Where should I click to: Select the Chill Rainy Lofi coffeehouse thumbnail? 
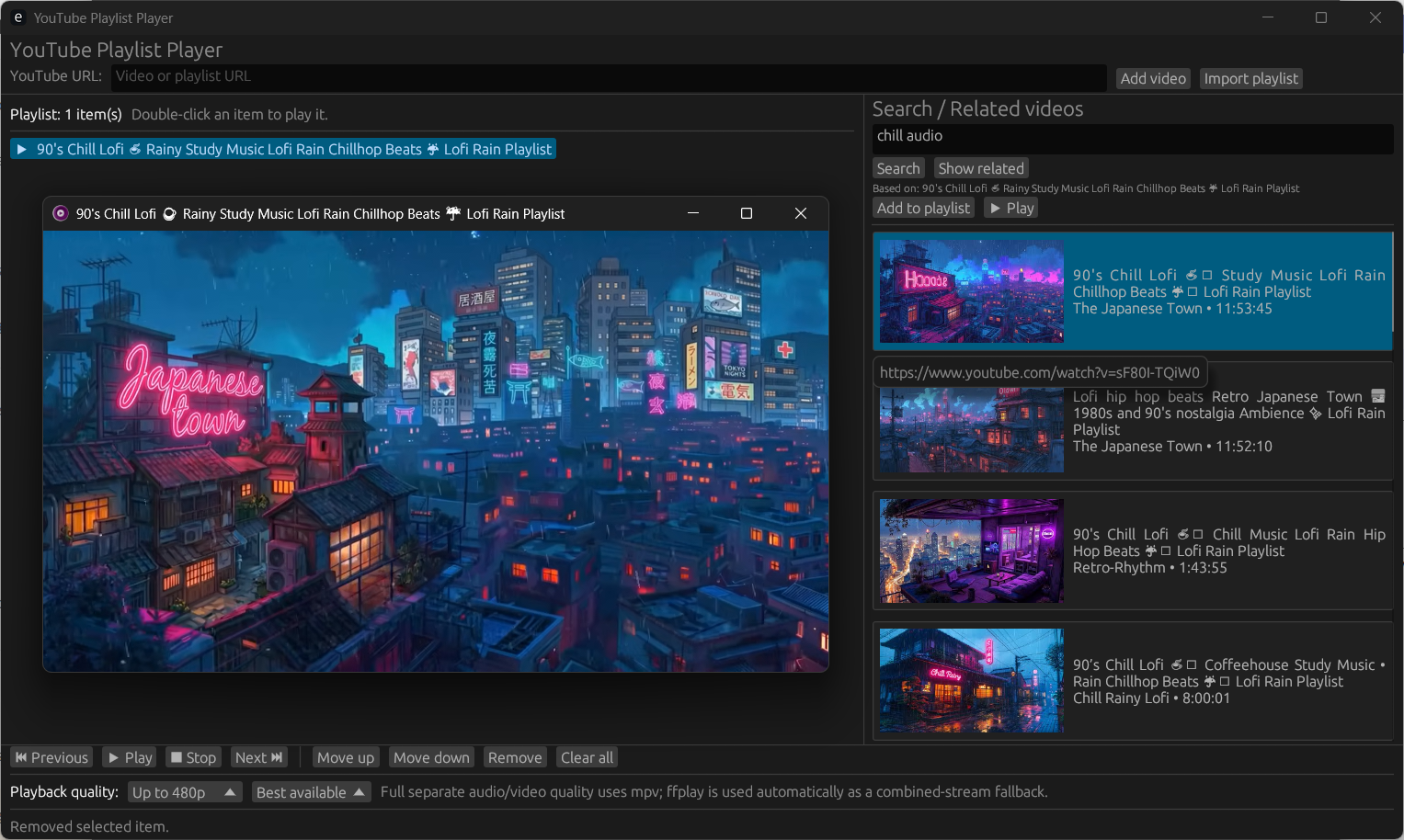click(x=972, y=680)
